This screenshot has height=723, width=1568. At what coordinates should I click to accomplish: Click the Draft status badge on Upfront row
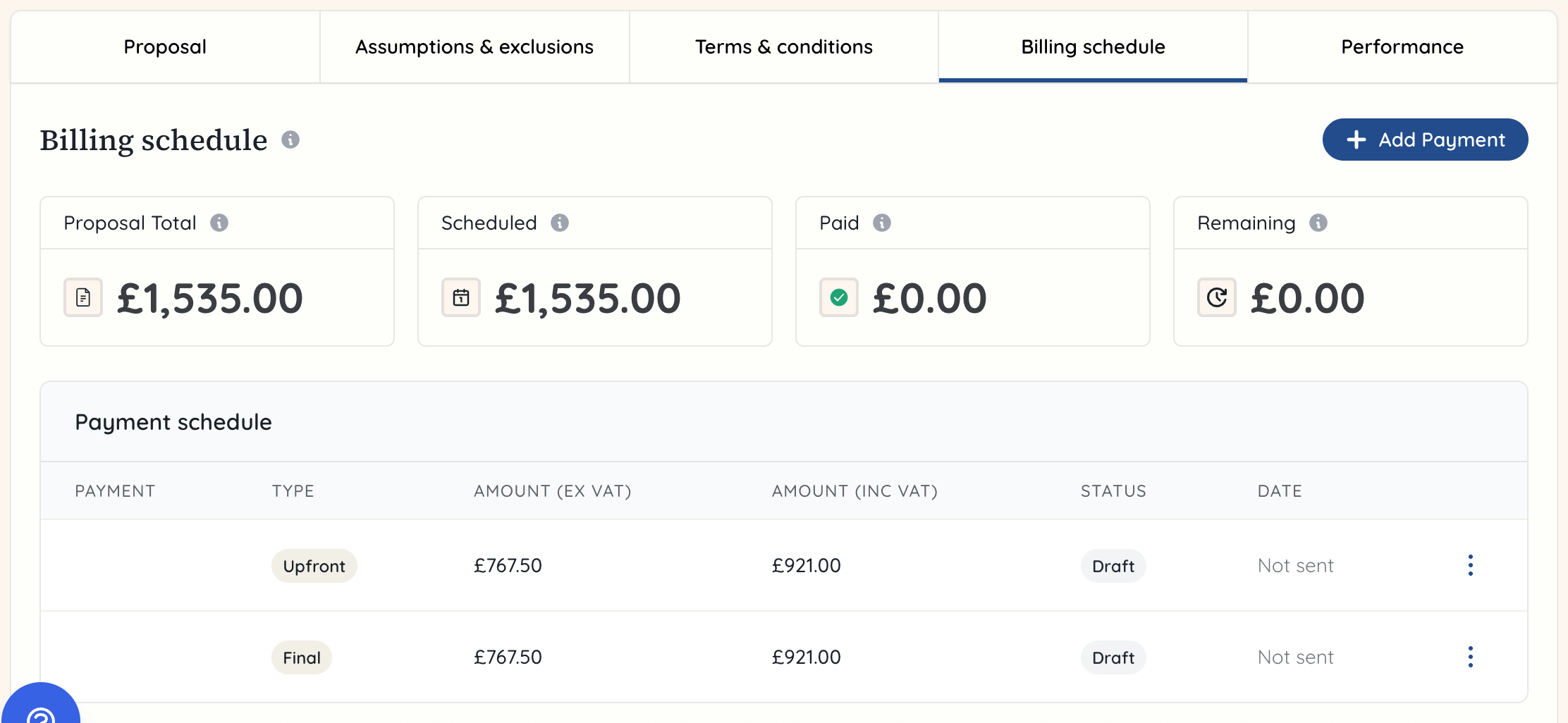(x=1113, y=565)
